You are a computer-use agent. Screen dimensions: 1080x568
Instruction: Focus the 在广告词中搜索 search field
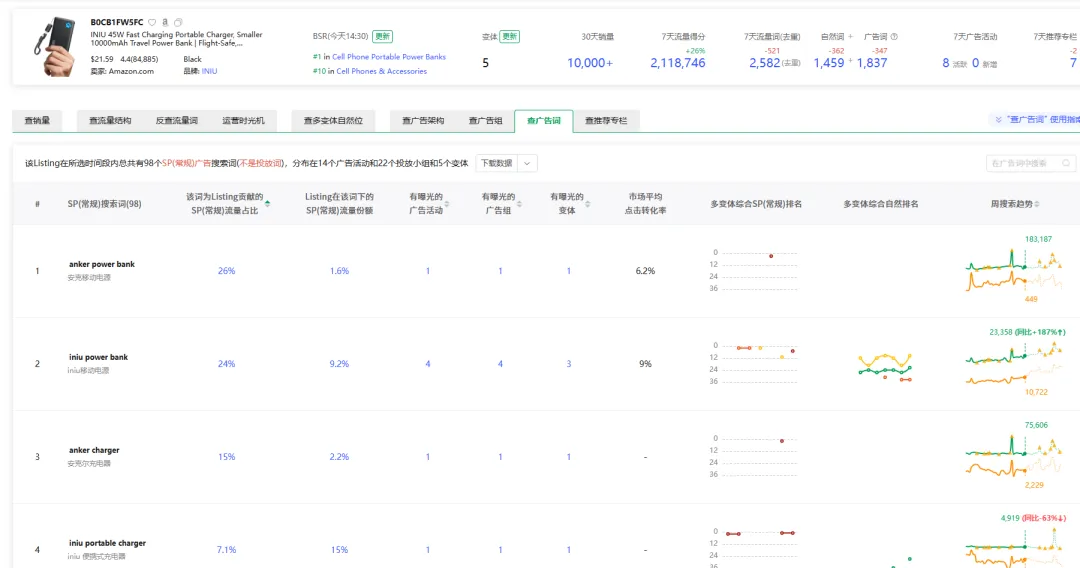(1030, 163)
